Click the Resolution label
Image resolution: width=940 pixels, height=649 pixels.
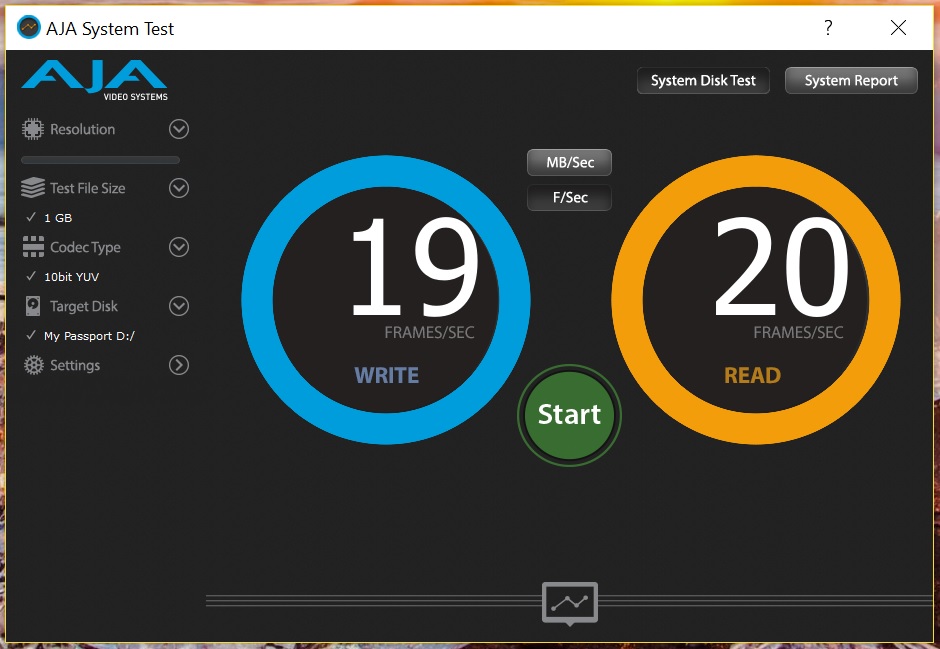click(82, 129)
